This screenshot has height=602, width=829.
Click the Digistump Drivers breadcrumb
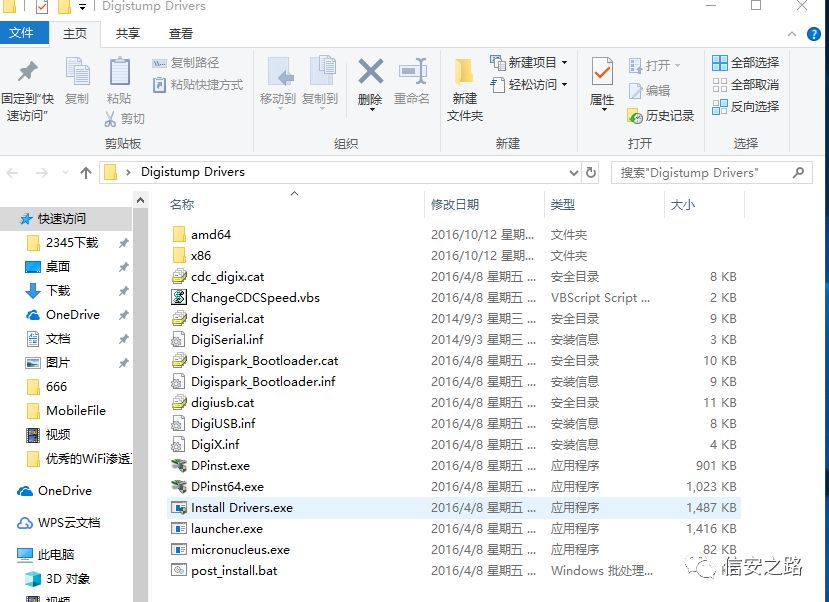192,172
